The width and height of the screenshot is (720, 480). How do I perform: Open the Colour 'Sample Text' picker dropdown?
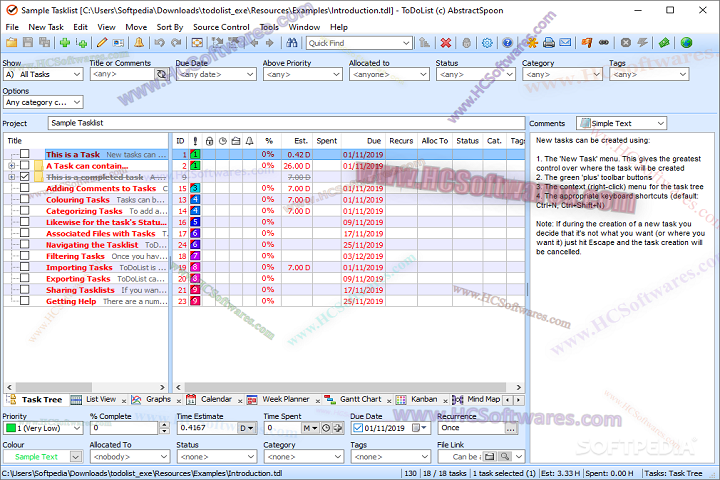[76, 457]
